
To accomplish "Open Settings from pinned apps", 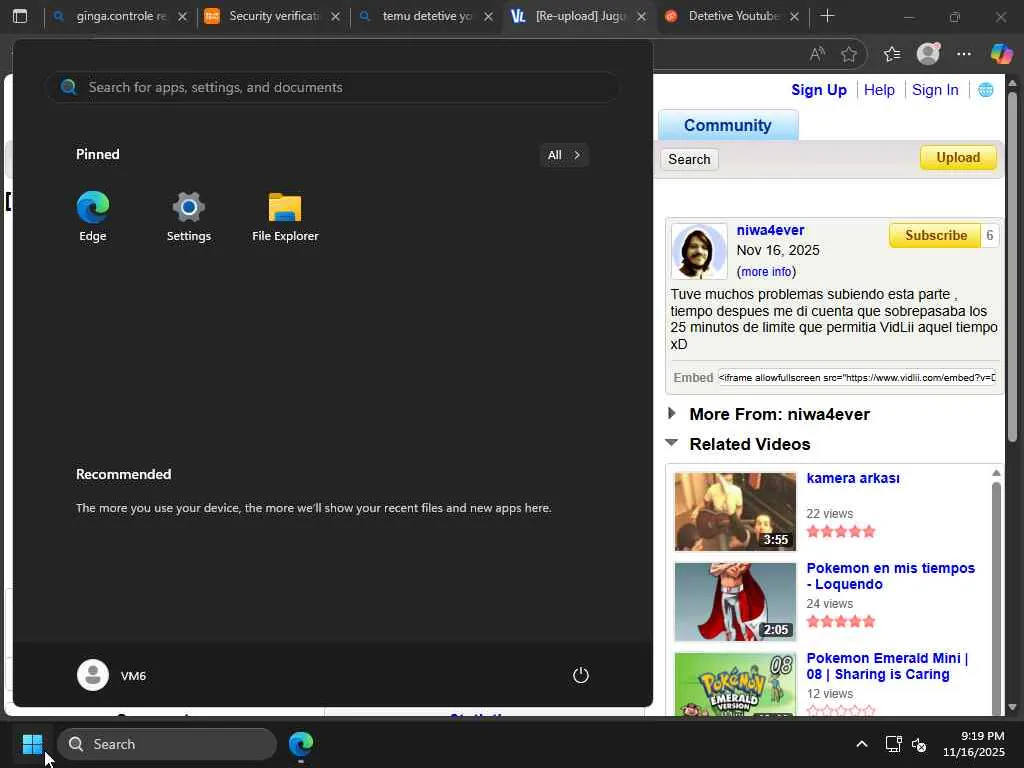I will tap(189, 216).
